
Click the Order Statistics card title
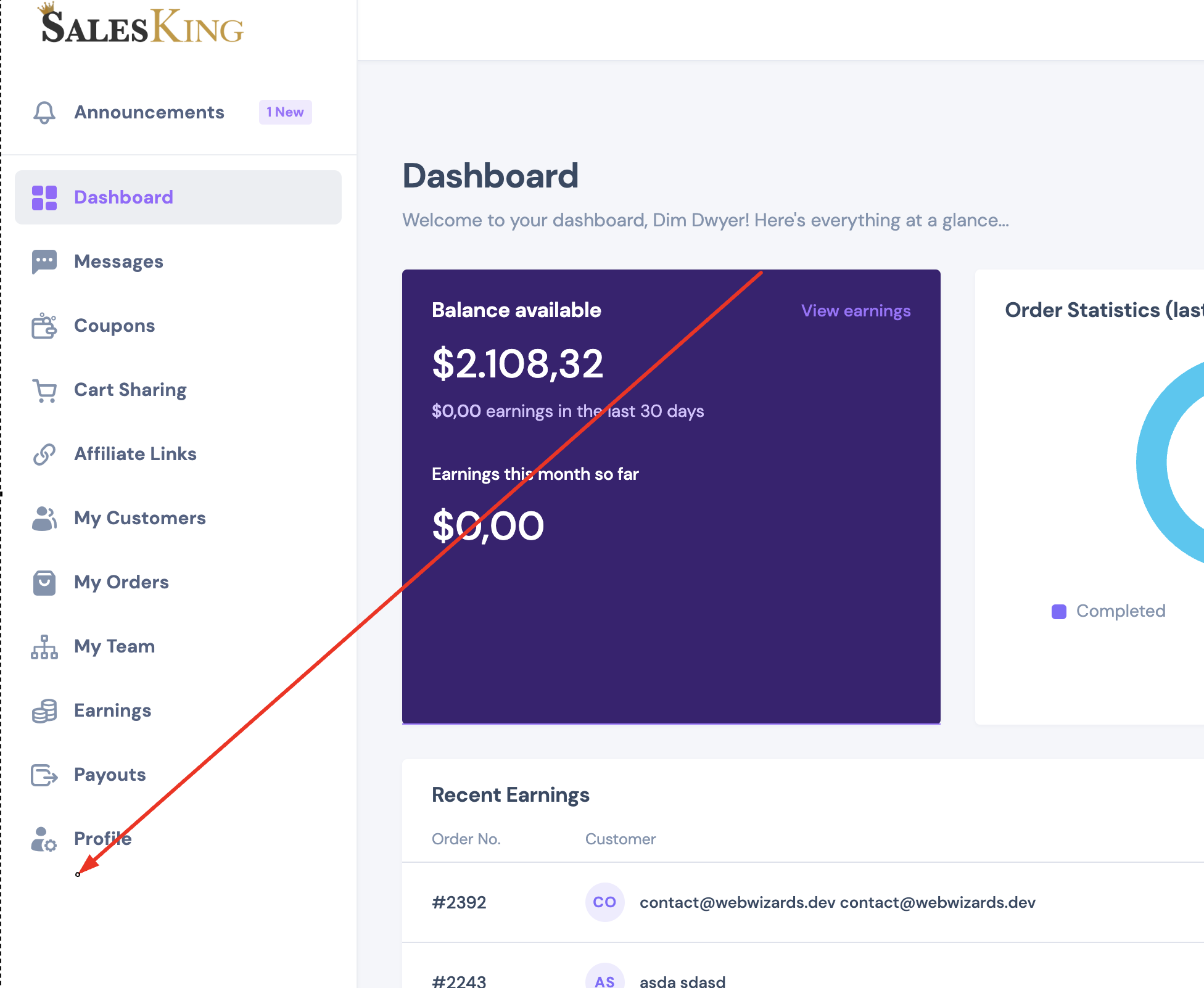click(1104, 310)
